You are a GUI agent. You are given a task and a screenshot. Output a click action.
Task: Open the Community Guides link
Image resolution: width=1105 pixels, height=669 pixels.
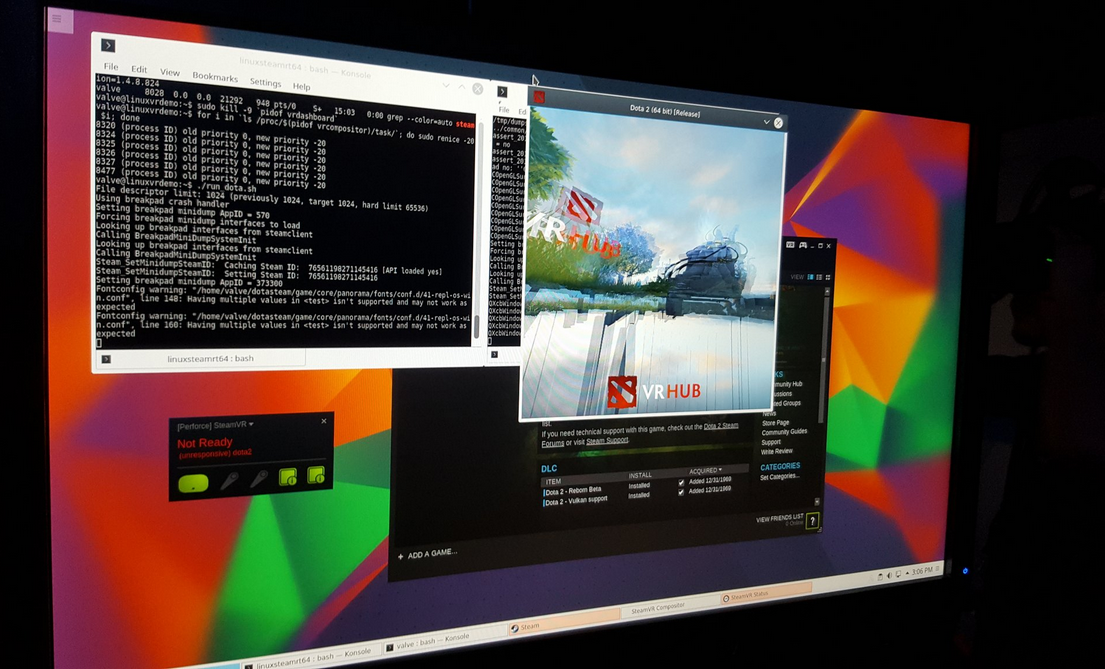click(784, 432)
